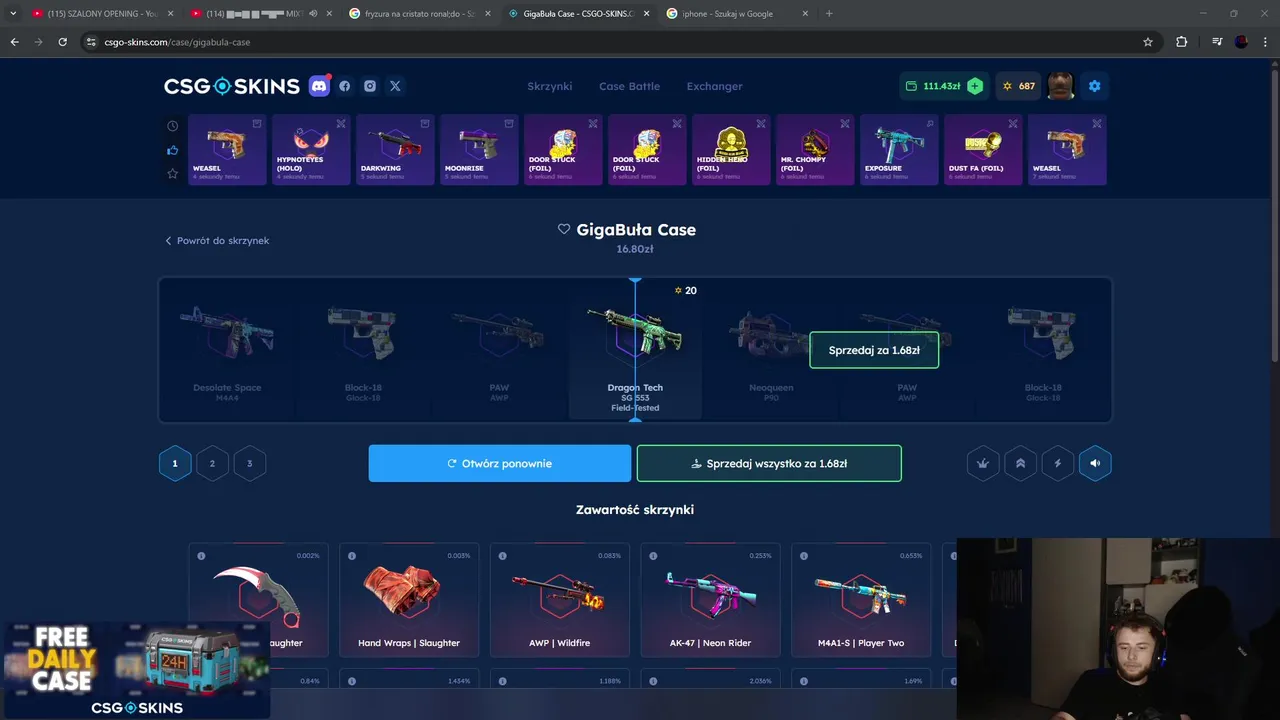Click the double-chevron upgrade icon button
The width and height of the screenshot is (1280, 720).
(x=1020, y=463)
